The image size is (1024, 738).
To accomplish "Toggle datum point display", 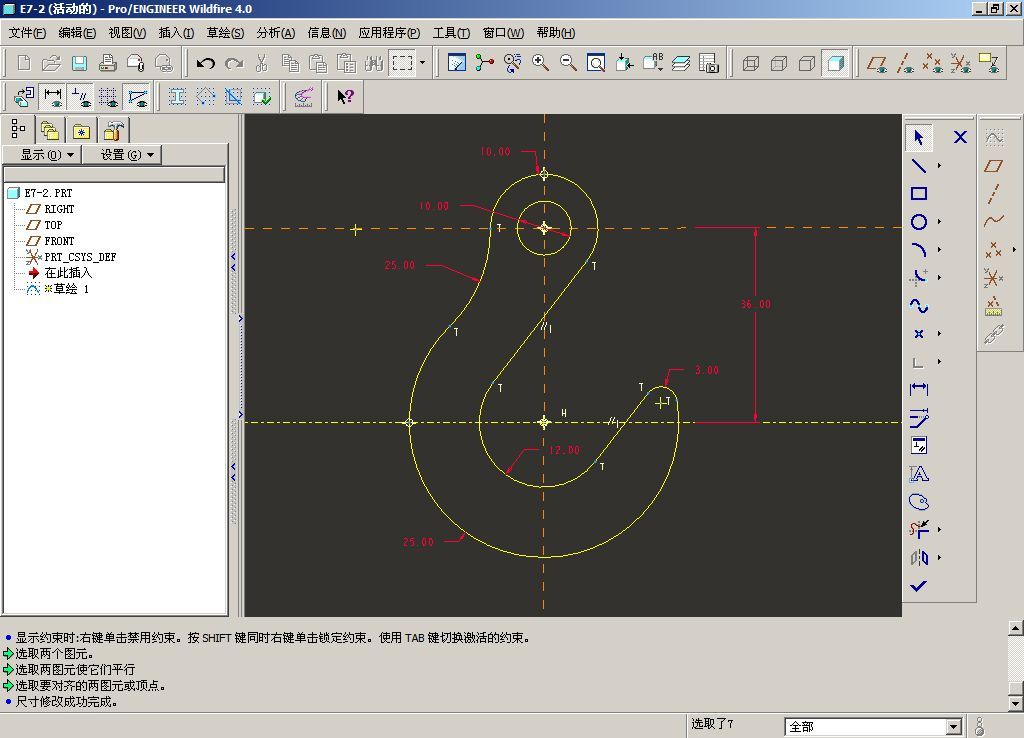I will pos(933,63).
